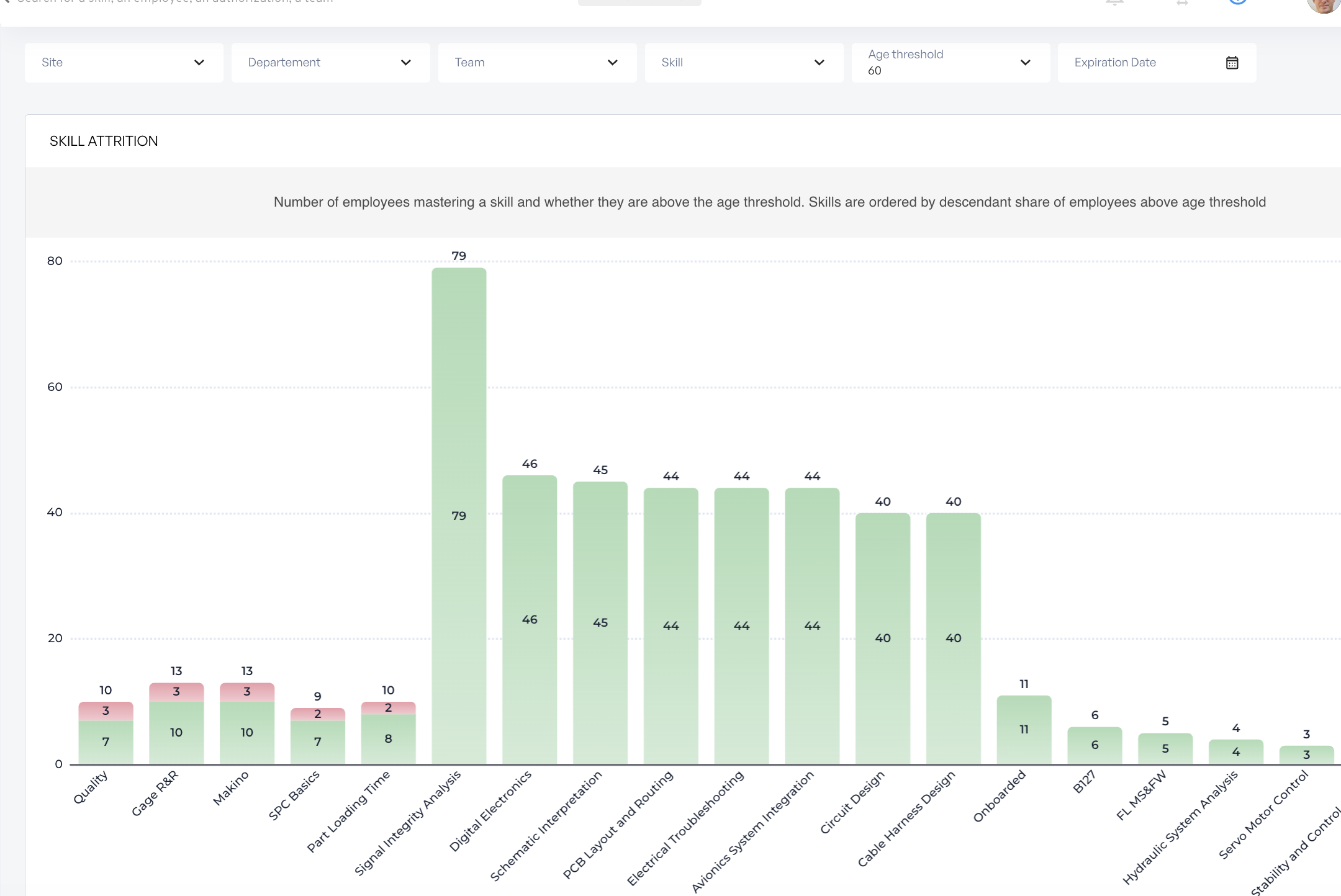This screenshot has width=1341, height=896.
Task: Click the pink segment of Gage R&R bar
Action: (176, 692)
